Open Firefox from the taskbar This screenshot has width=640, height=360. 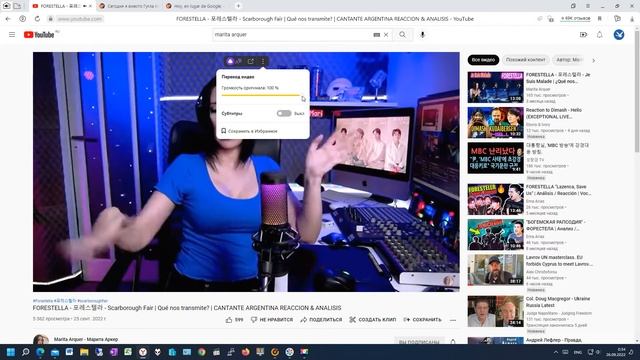point(245,352)
